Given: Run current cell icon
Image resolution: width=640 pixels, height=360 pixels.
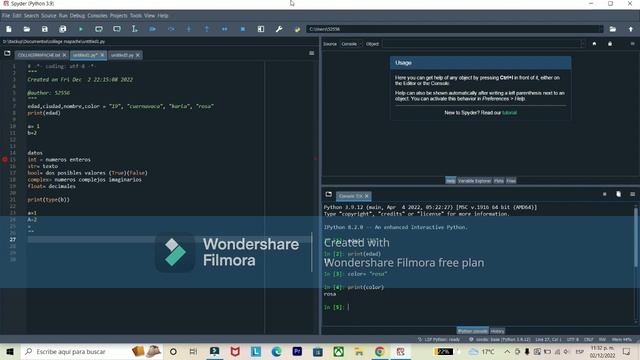Looking at the screenshot, I should [99, 29].
